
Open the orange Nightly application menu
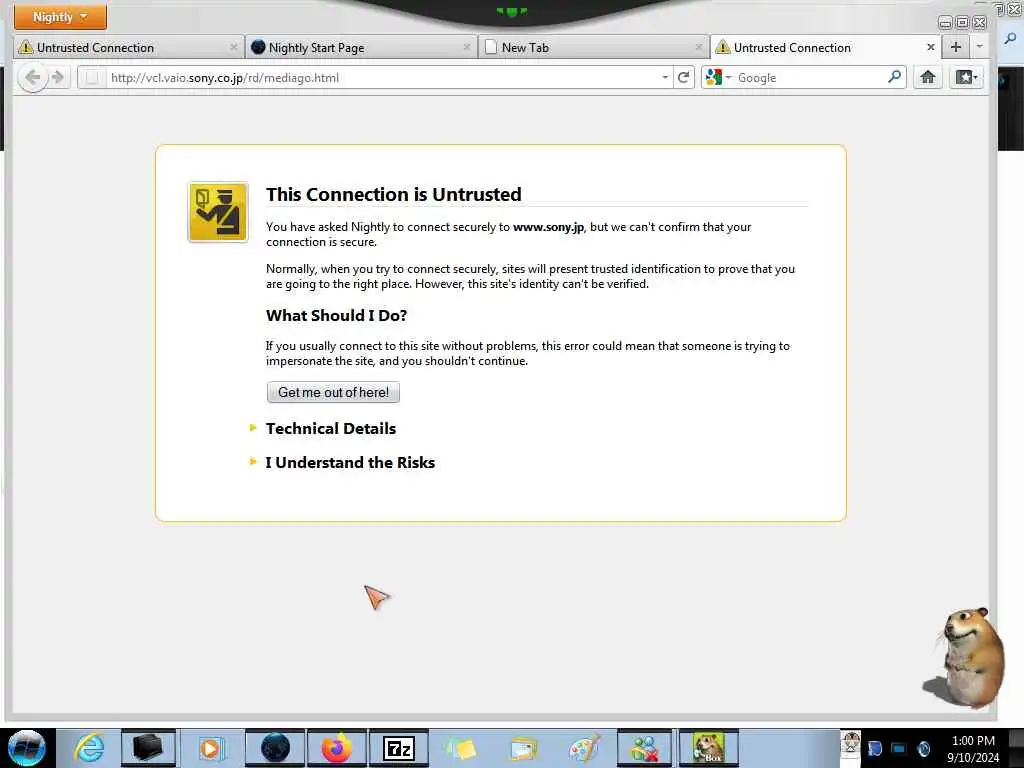click(60, 16)
